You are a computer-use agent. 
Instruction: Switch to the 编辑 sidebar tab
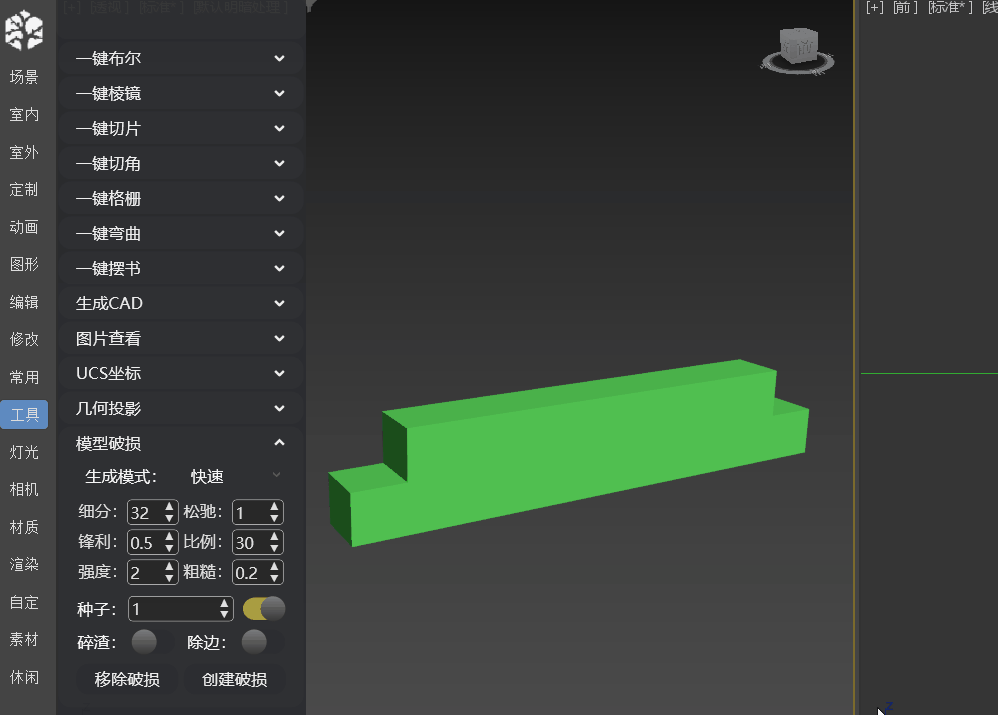click(x=24, y=302)
